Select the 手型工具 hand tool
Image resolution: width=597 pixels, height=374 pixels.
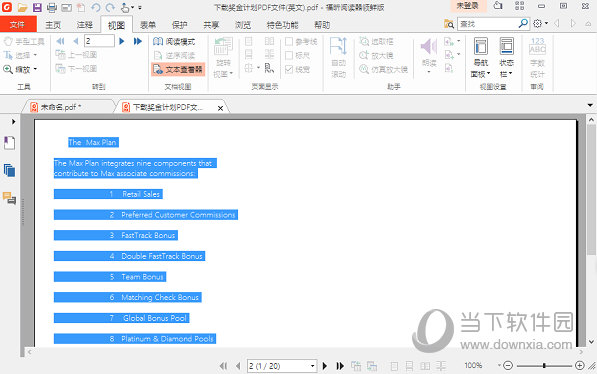click(24, 41)
